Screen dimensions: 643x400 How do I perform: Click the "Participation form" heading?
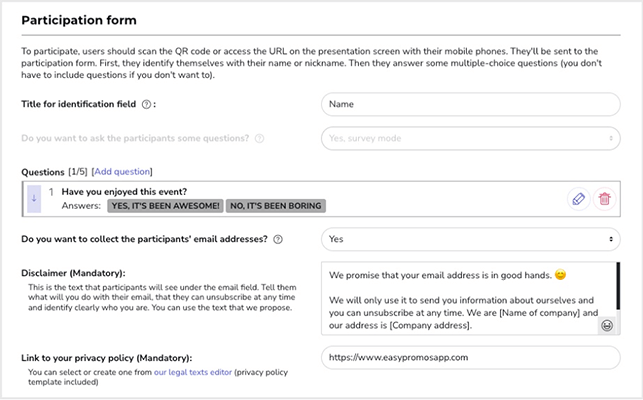click(79, 20)
